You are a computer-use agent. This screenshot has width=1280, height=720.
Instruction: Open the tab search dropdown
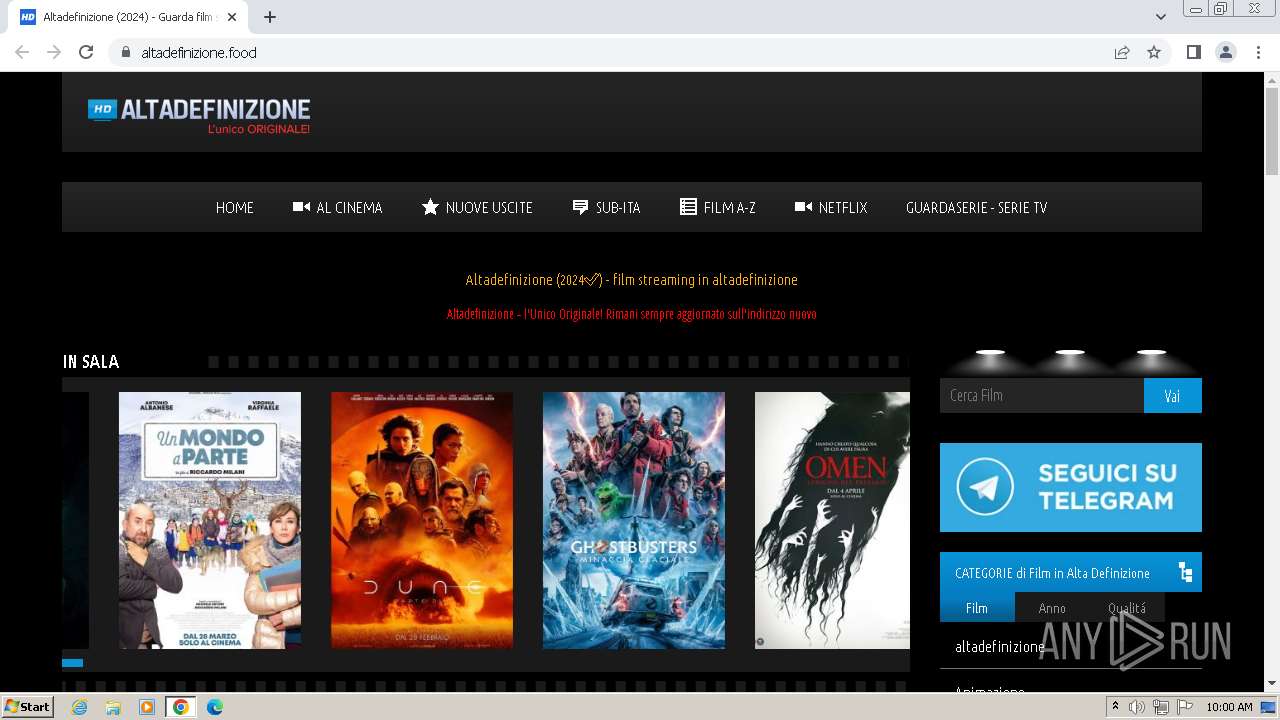point(1161,17)
